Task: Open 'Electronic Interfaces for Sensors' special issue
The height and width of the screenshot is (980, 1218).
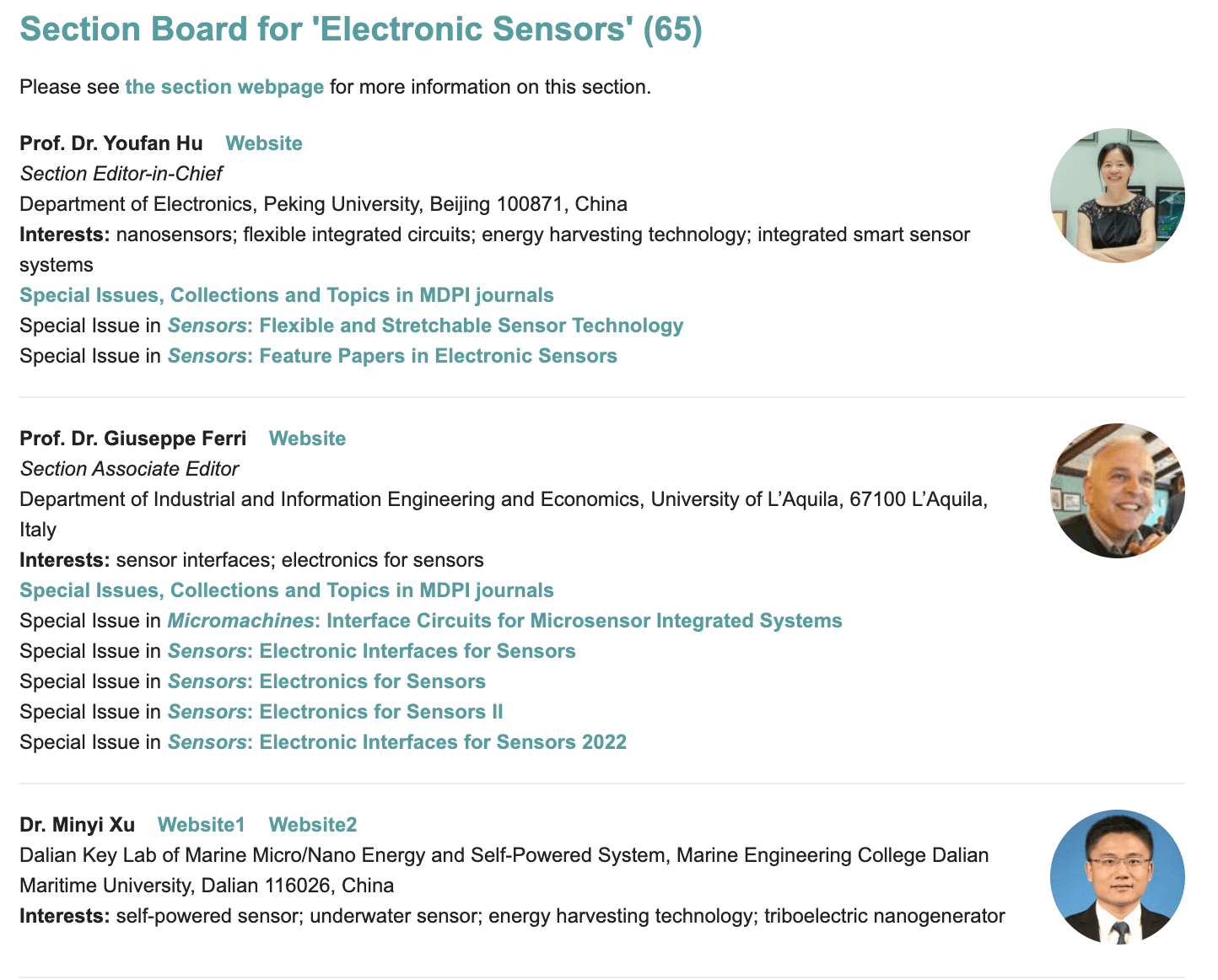Action: pos(418,651)
